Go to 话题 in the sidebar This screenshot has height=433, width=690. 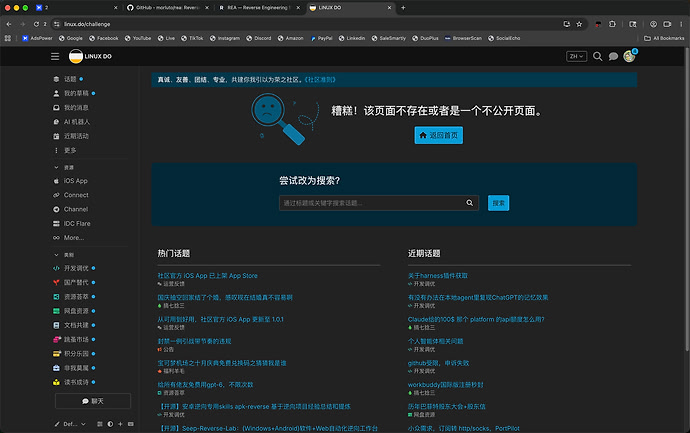tap(68, 79)
